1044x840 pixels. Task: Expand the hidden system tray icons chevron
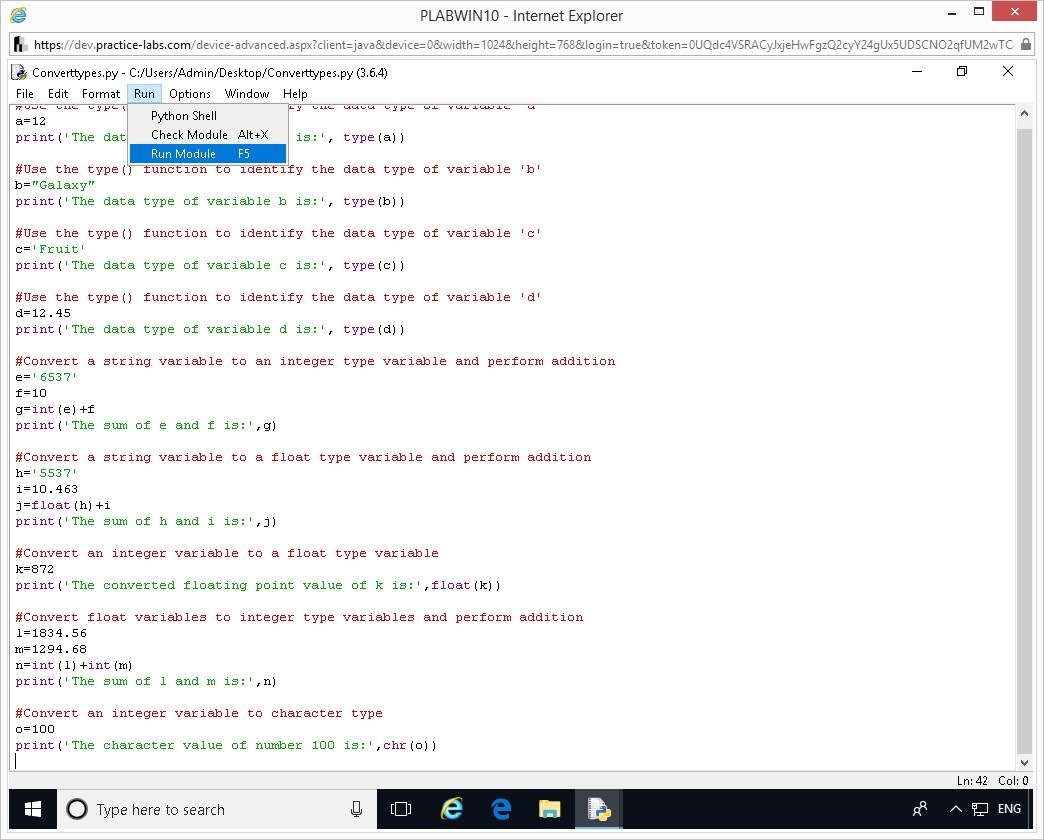(x=955, y=809)
